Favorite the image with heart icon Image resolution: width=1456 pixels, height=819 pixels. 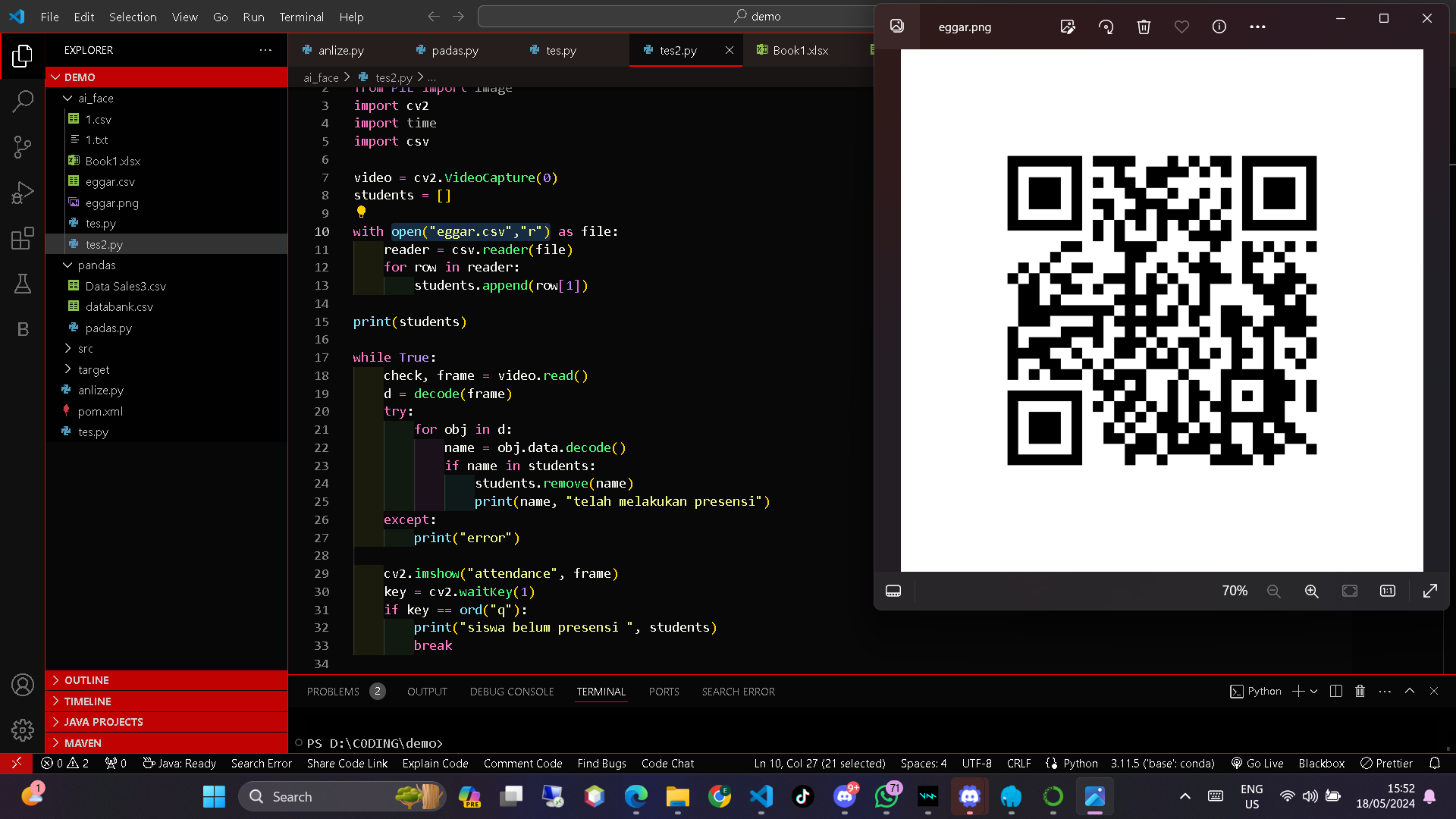(x=1181, y=27)
